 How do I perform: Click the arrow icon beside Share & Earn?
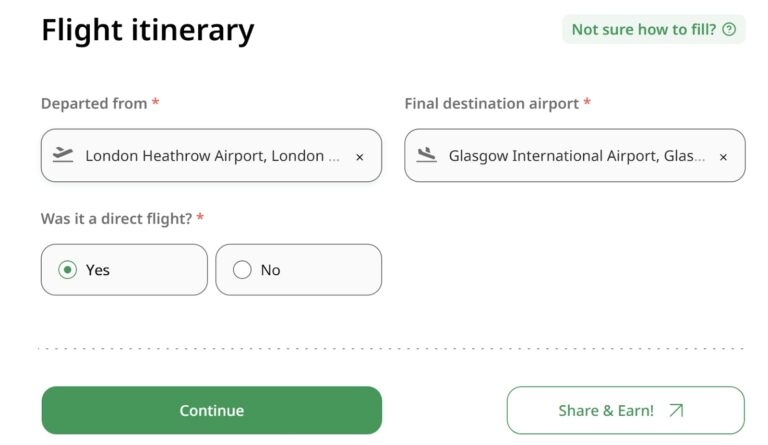click(676, 410)
